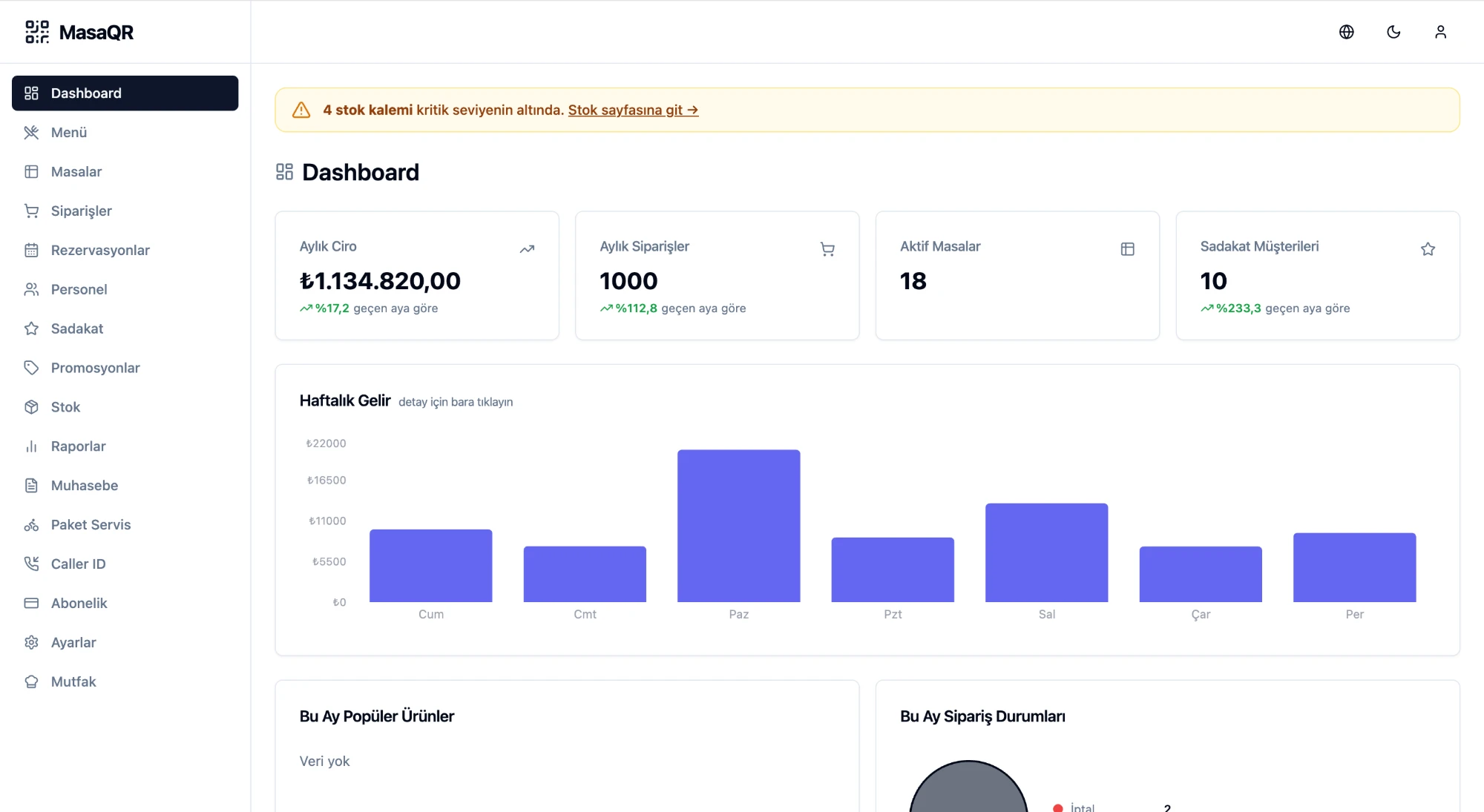This screenshot has height=812, width=1484.
Task: Click the Promosyonlar tag icon
Action: coord(31,368)
